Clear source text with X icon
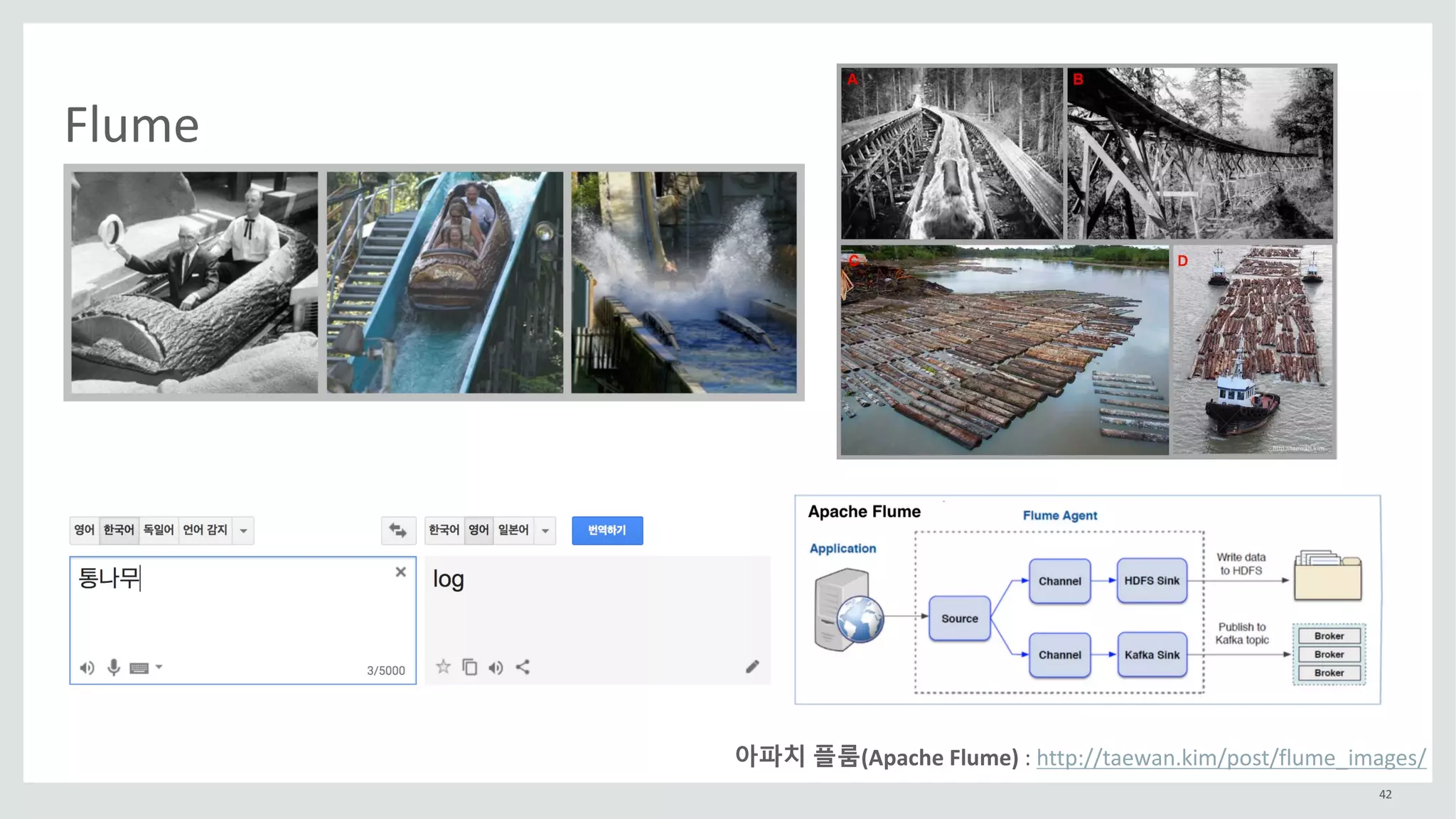Image resolution: width=1456 pixels, height=819 pixels. 401,572
